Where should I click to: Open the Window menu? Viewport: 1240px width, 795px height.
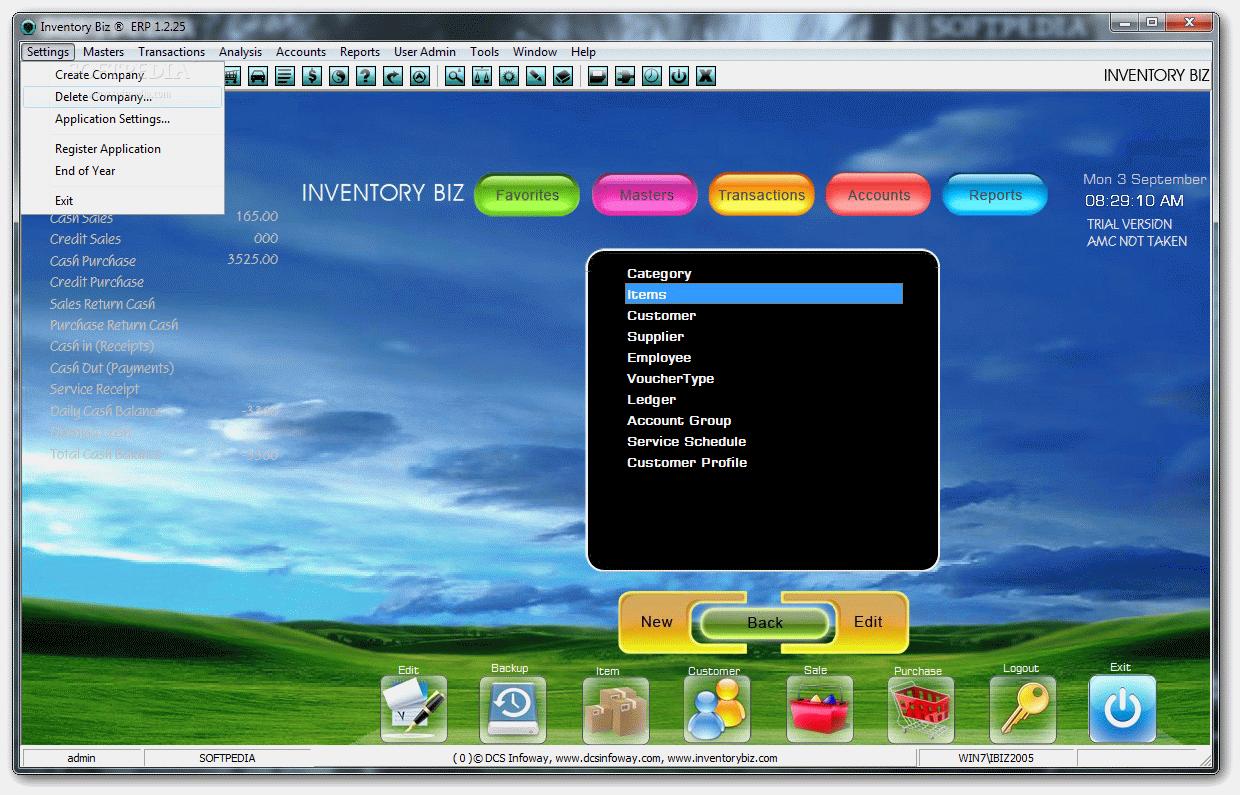tap(535, 52)
